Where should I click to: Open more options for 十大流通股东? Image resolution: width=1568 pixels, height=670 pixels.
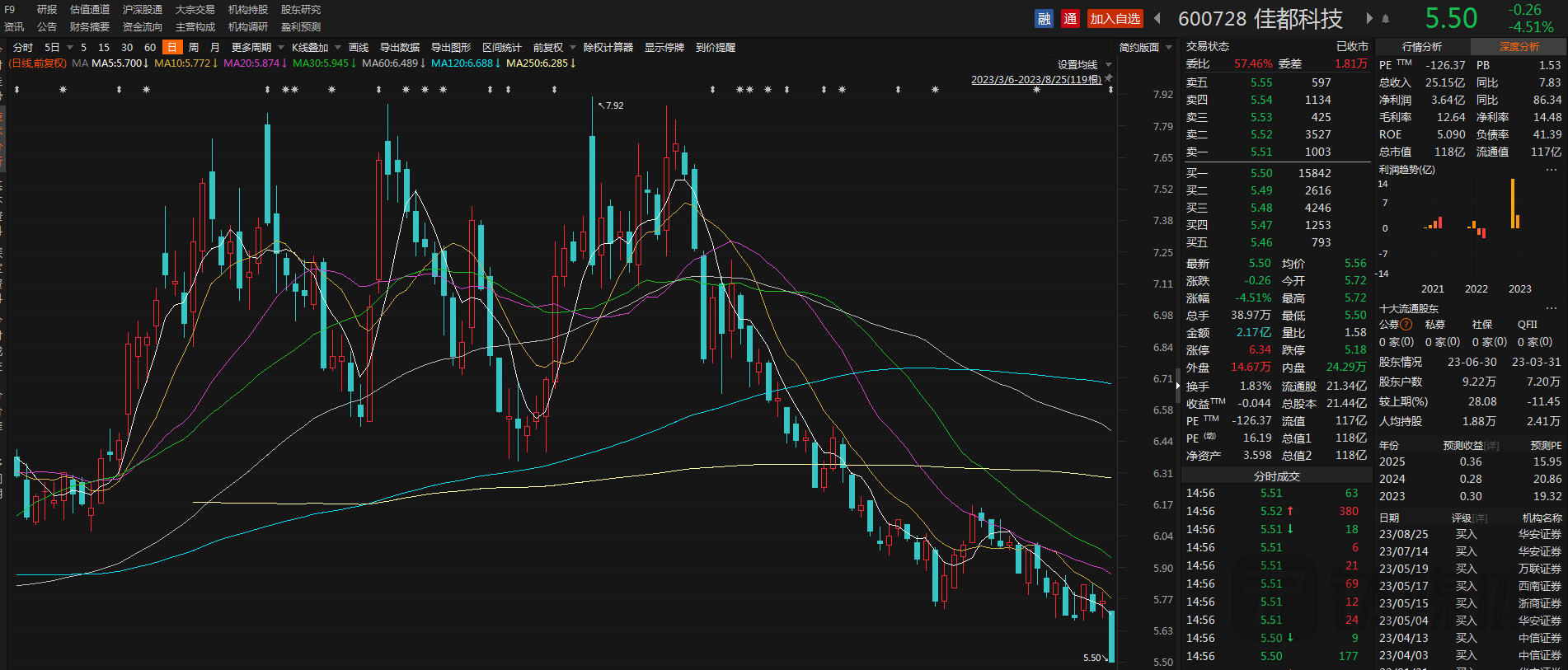click(1551, 308)
